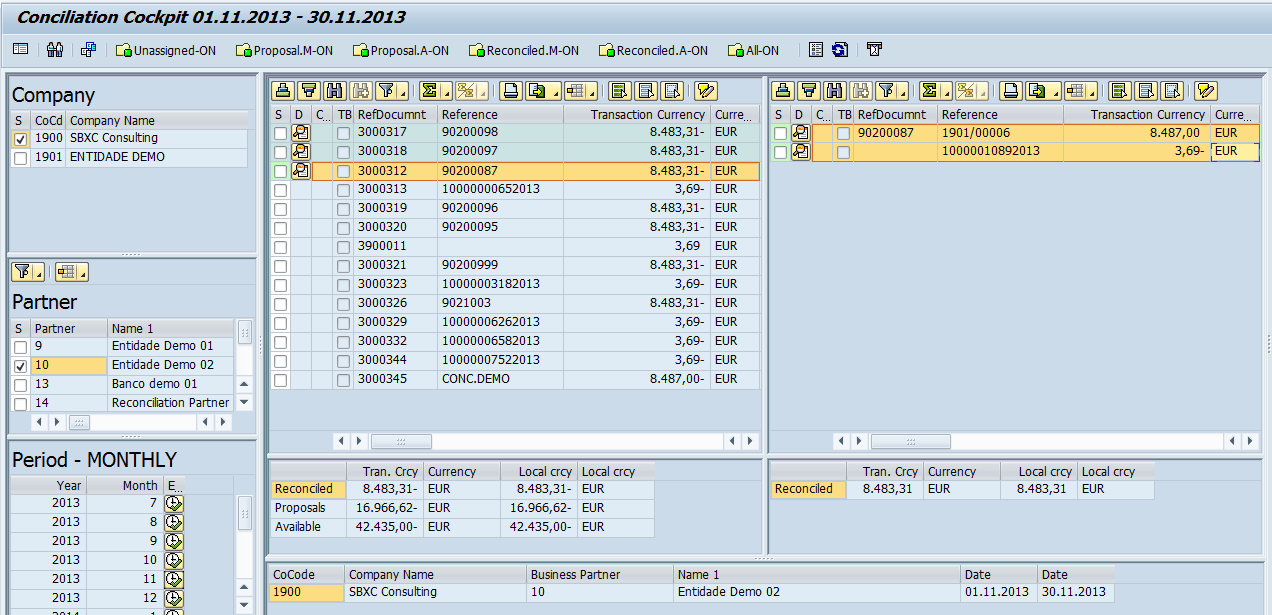The image size is (1272, 615).
Task: Tick the selection checkbox for document 3000345
Action: point(280,380)
